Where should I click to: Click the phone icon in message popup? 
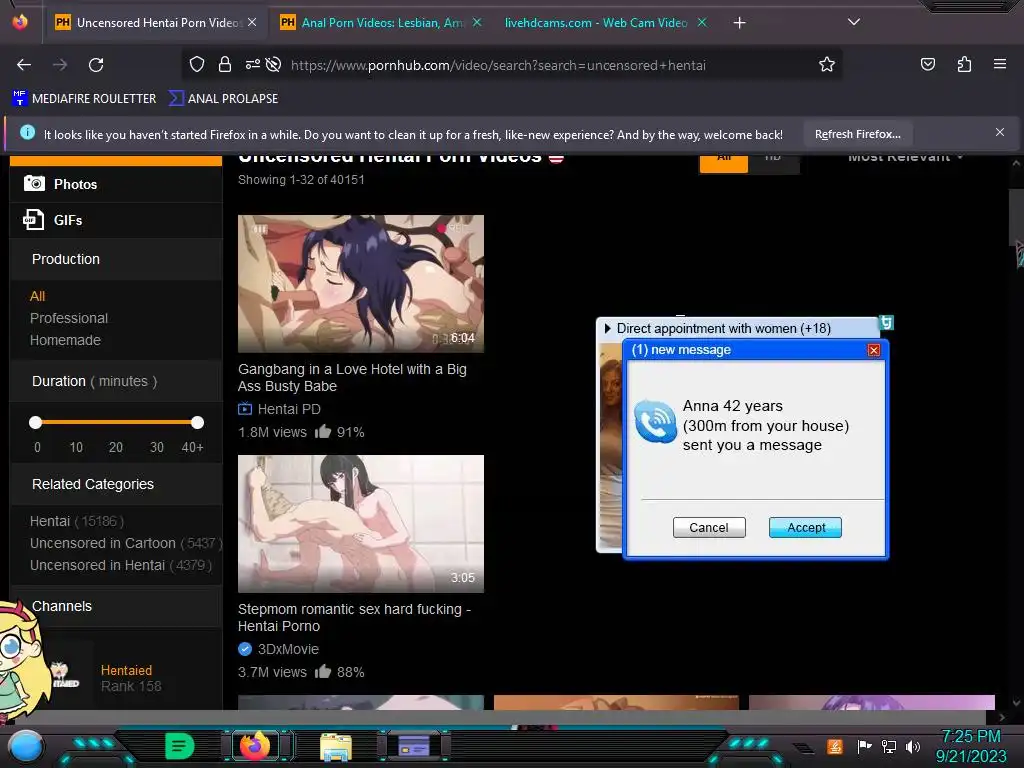pyautogui.click(x=655, y=421)
